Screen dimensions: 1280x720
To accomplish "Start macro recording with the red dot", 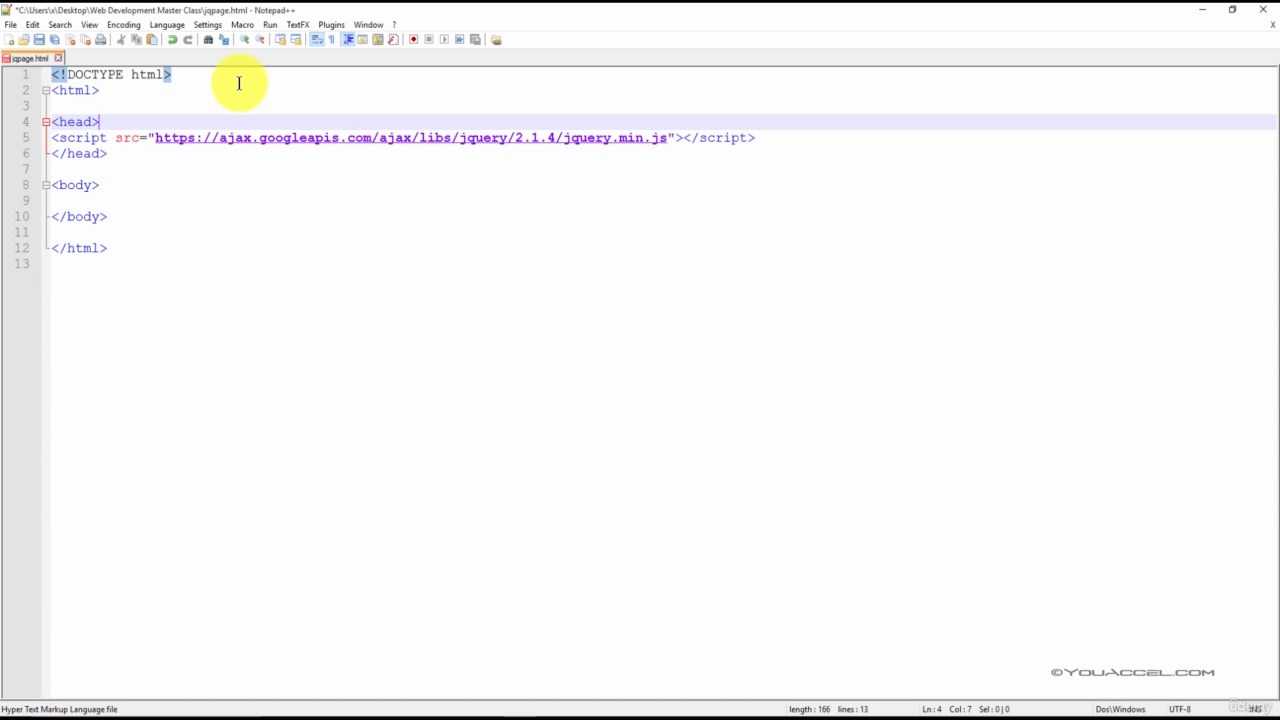I will click(413, 40).
